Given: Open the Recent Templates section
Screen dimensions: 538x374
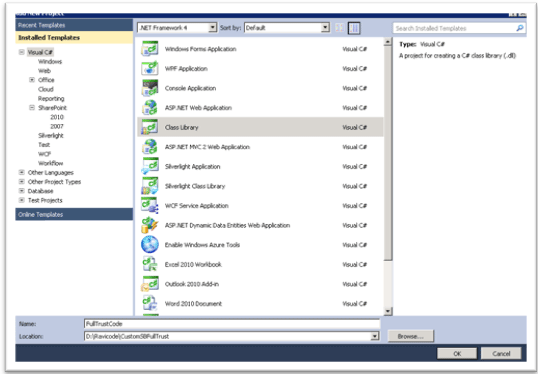Looking at the screenshot, I should (x=74, y=25).
